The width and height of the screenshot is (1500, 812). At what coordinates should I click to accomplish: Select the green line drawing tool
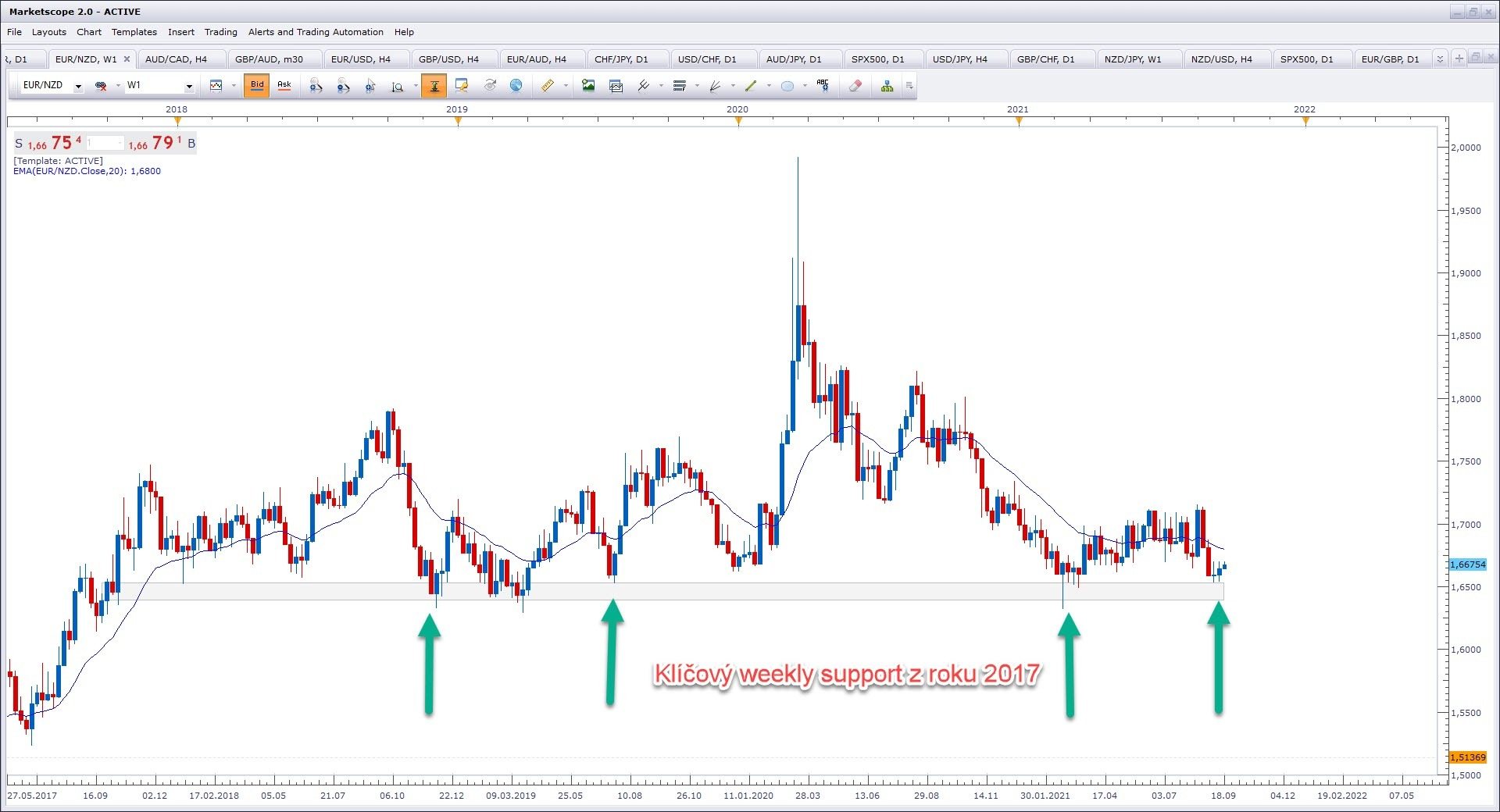751,86
